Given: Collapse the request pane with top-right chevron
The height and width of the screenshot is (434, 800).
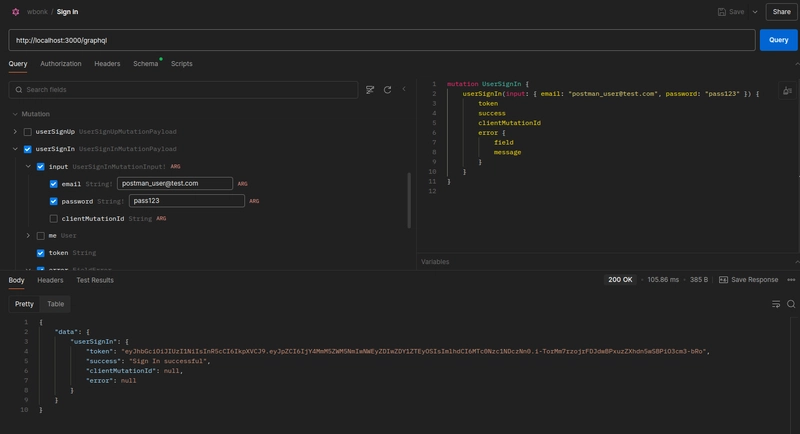Looking at the screenshot, I should pyautogui.click(x=796, y=64).
